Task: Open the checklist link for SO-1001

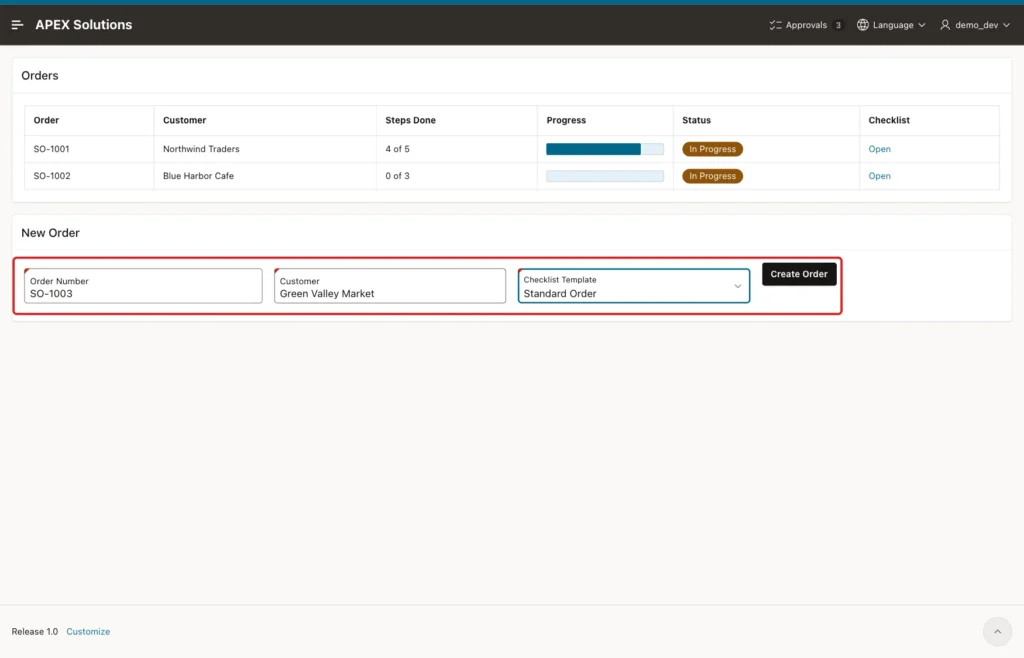Action: (x=879, y=149)
